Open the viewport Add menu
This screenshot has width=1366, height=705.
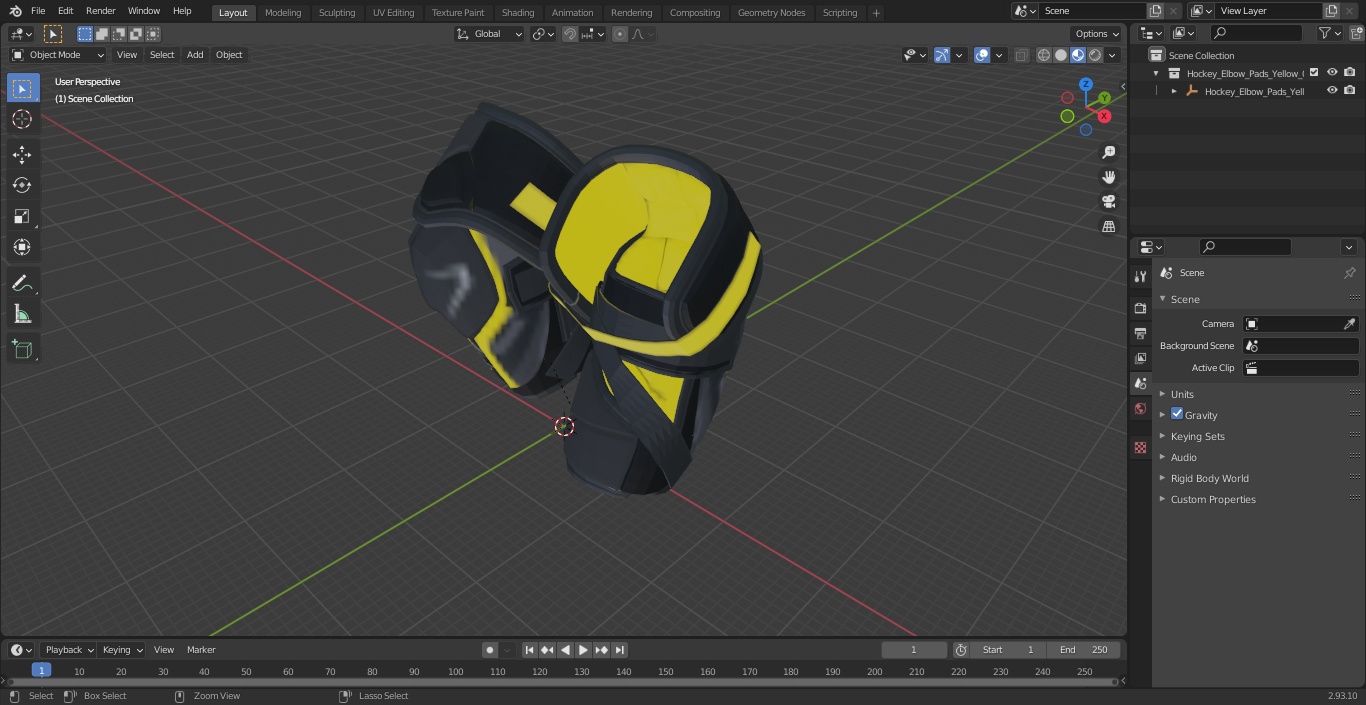point(195,55)
